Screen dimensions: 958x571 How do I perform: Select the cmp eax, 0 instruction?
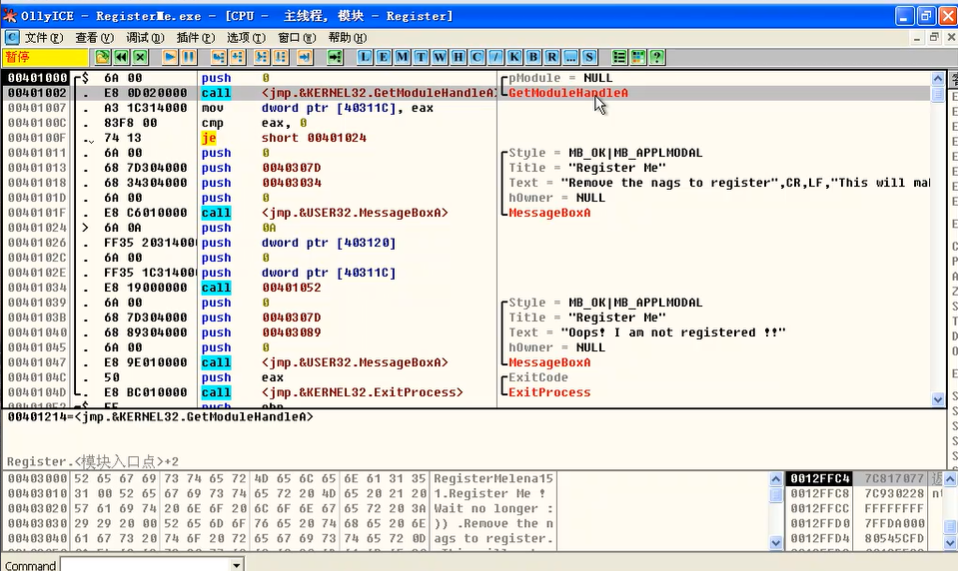tap(254, 123)
